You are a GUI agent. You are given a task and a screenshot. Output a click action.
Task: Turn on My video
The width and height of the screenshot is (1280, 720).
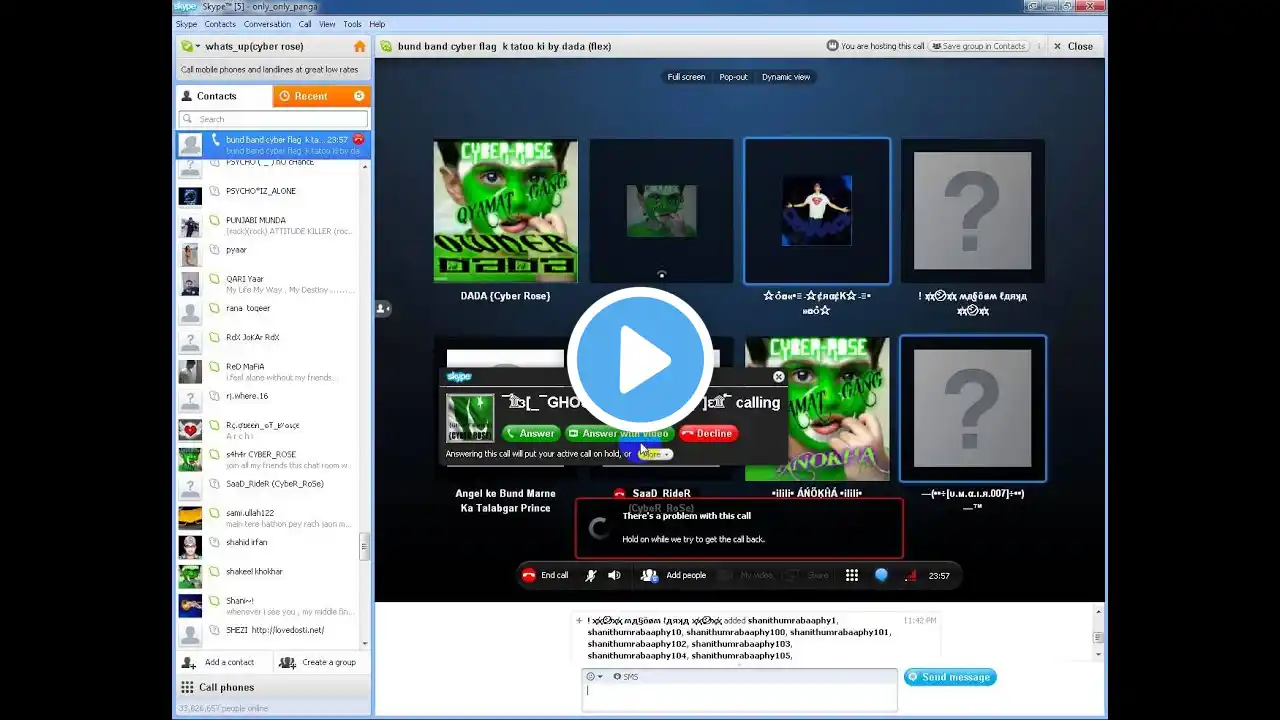[748, 575]
